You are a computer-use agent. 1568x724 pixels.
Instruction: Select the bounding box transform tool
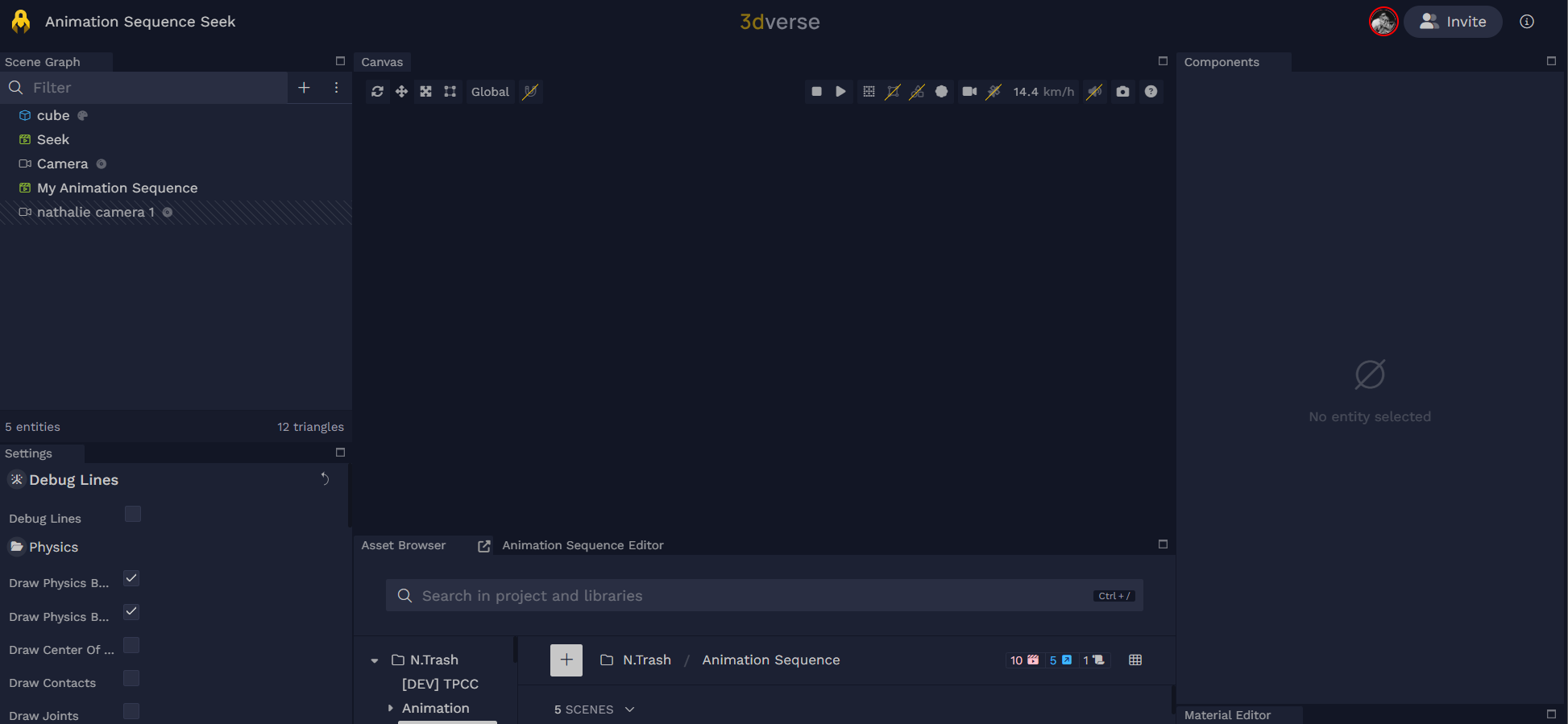click(450, 92)
